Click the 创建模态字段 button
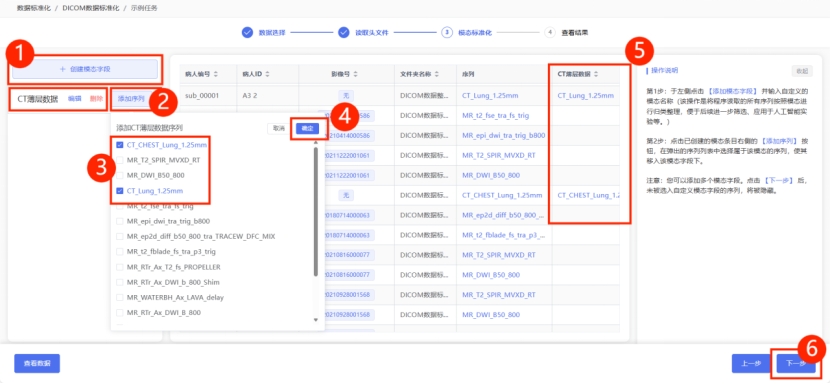 85,69
